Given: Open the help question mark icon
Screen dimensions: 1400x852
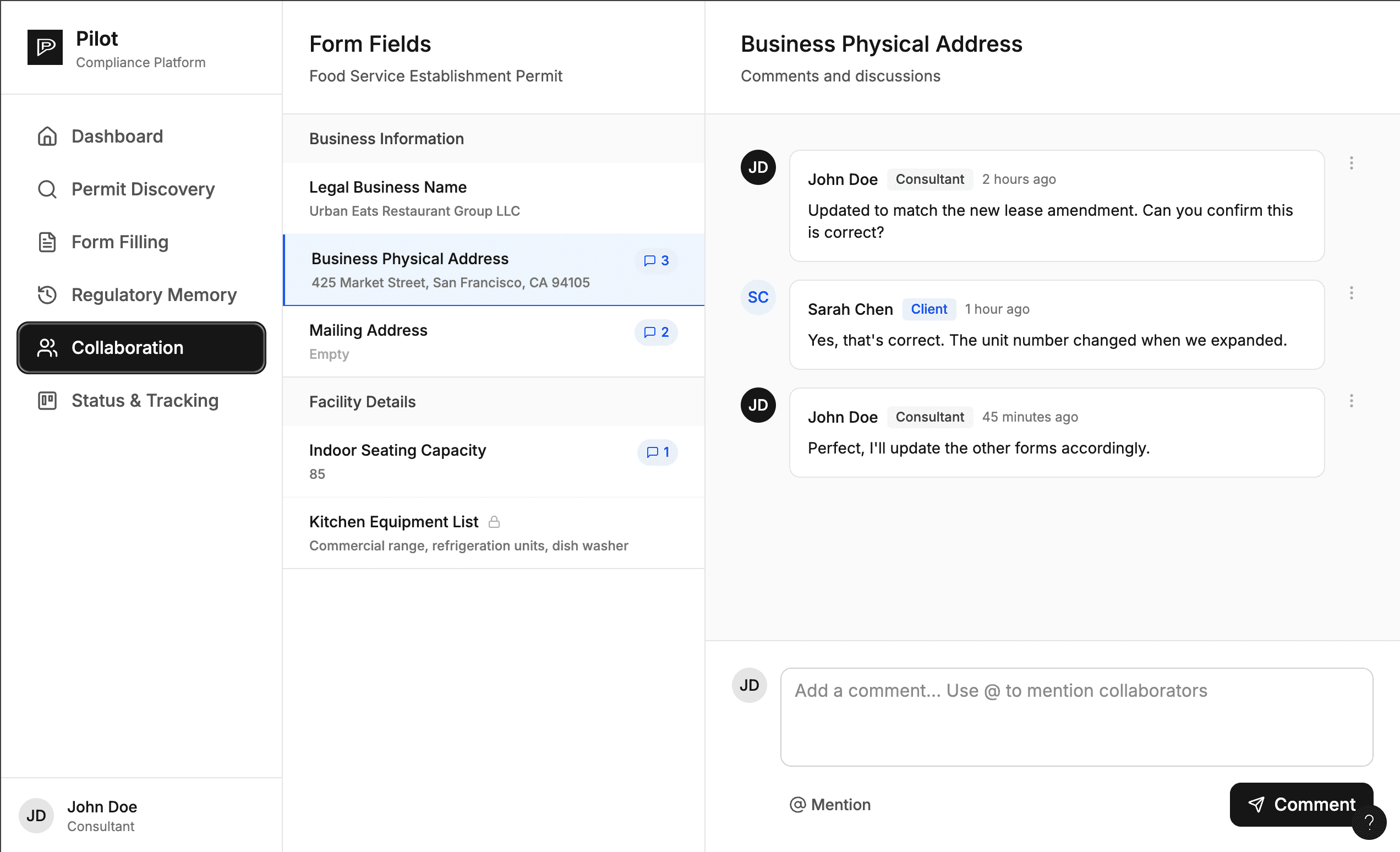Looking at the screenshot, I should coord(1369,822).
